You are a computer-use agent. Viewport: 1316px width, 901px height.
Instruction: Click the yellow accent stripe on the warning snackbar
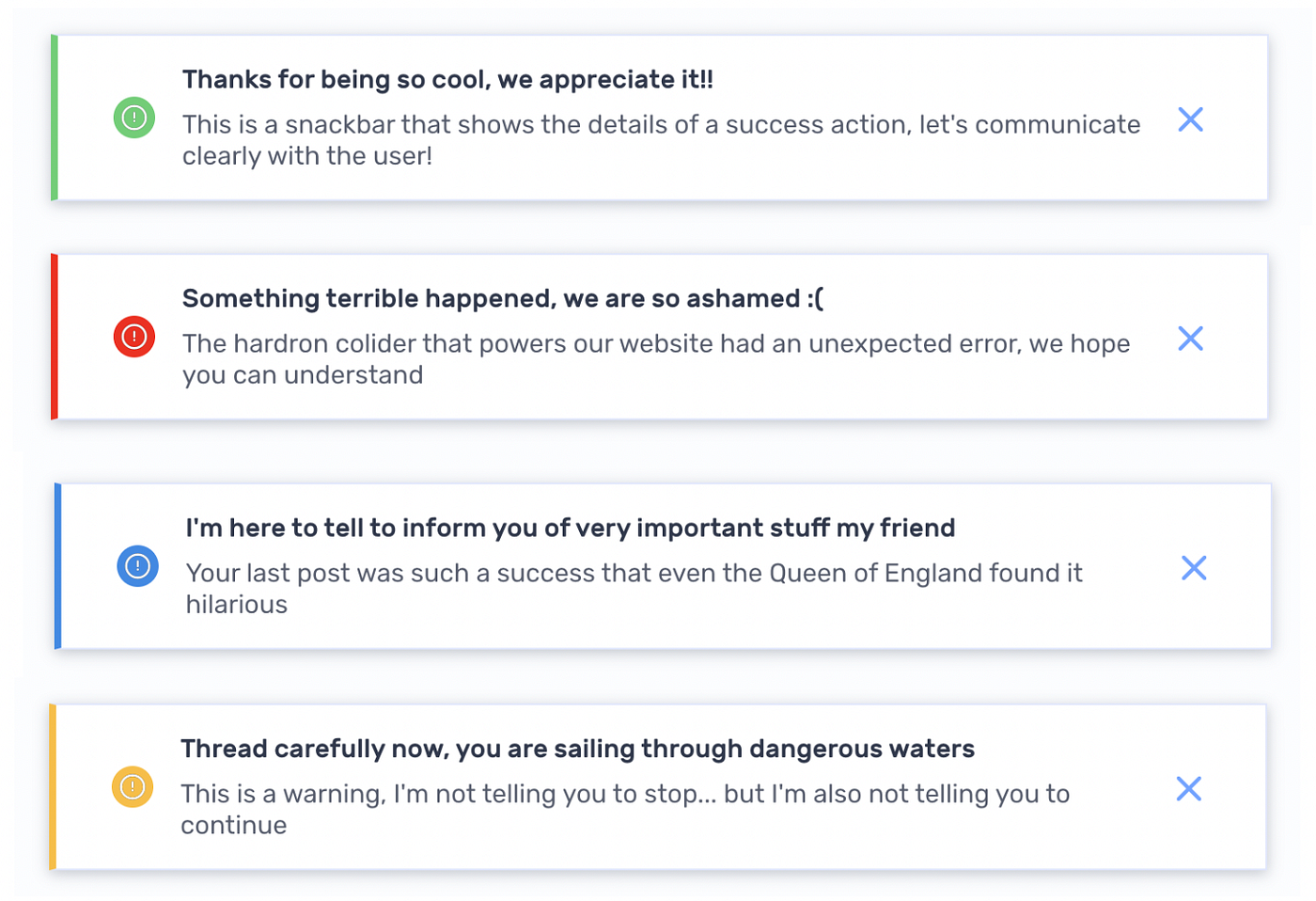pos(55,785)
